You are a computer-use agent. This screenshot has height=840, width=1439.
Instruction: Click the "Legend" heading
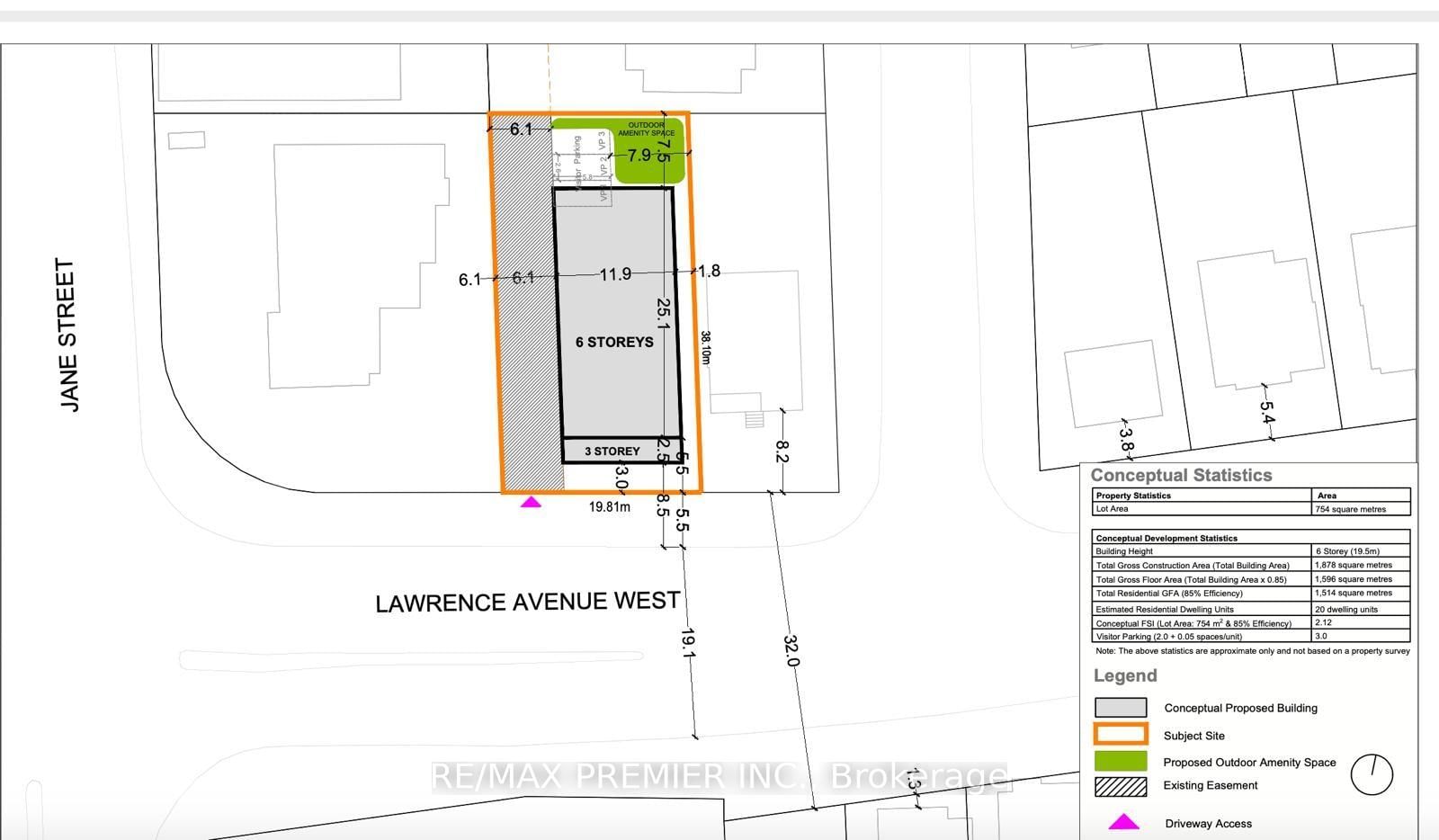point(1125,675)
